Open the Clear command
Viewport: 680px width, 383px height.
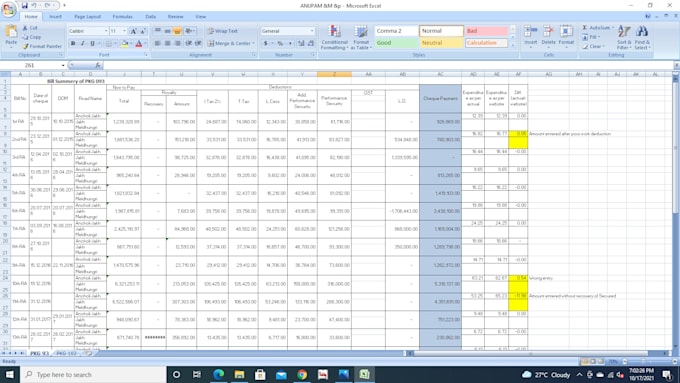click(593, 46)
